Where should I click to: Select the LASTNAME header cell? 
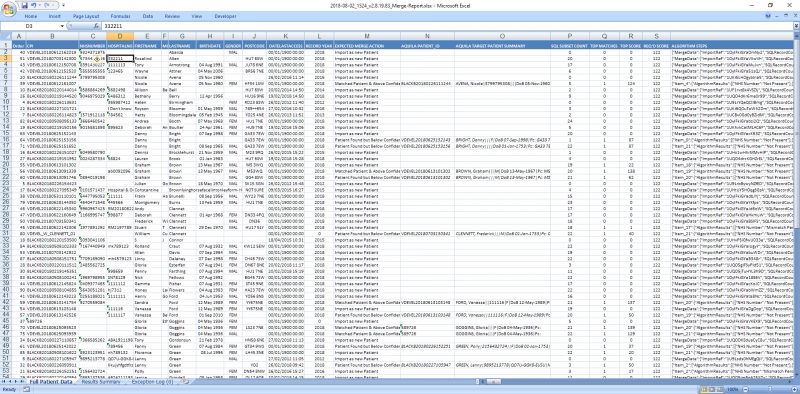[x=182, y=45]
